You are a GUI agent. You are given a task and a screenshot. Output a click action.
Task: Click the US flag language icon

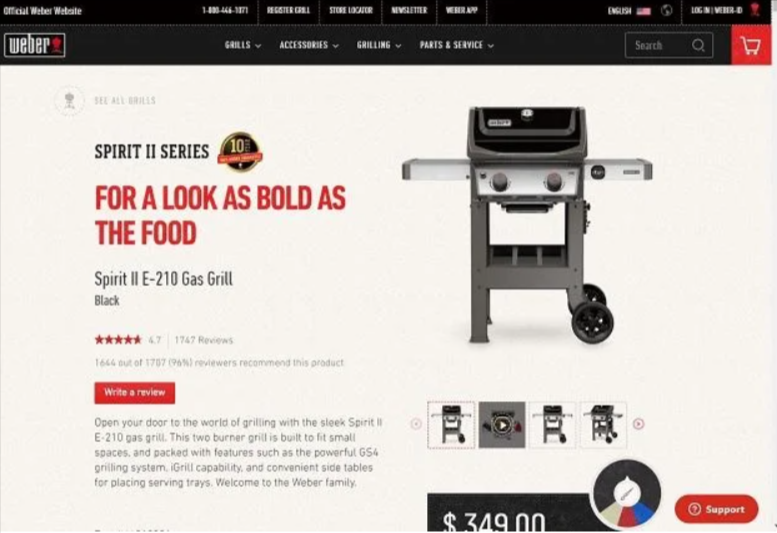point(643,11)
